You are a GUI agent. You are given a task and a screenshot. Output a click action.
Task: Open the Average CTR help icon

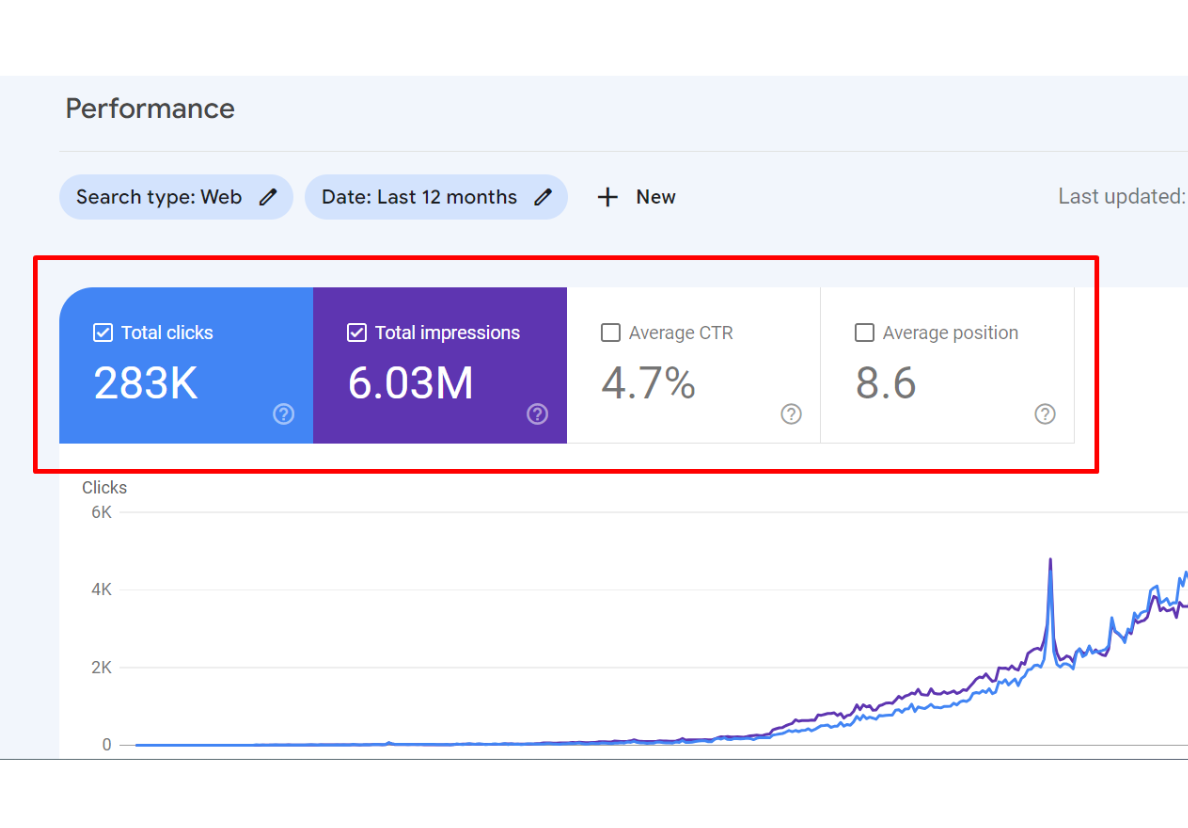pyautogui.click(x=791, y=414)
